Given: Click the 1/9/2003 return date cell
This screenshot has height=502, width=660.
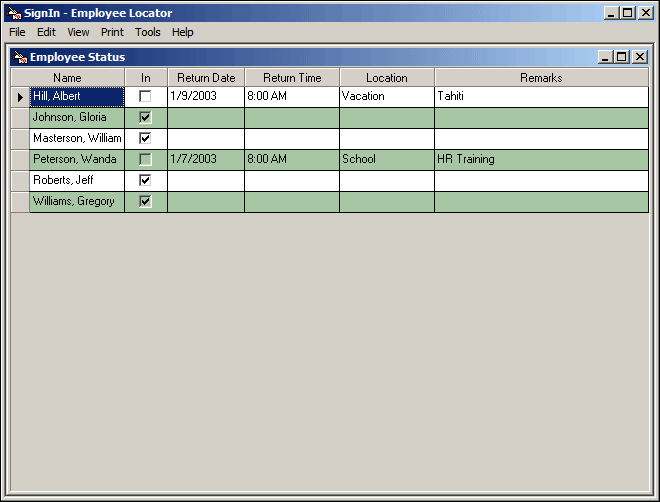Looking at the screenshot, I should pos(206,97).
